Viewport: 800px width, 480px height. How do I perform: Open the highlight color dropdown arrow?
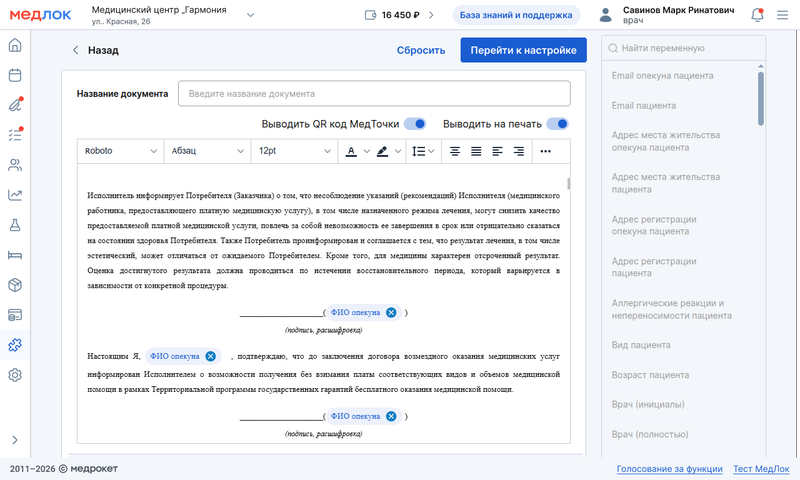[398, 151]
